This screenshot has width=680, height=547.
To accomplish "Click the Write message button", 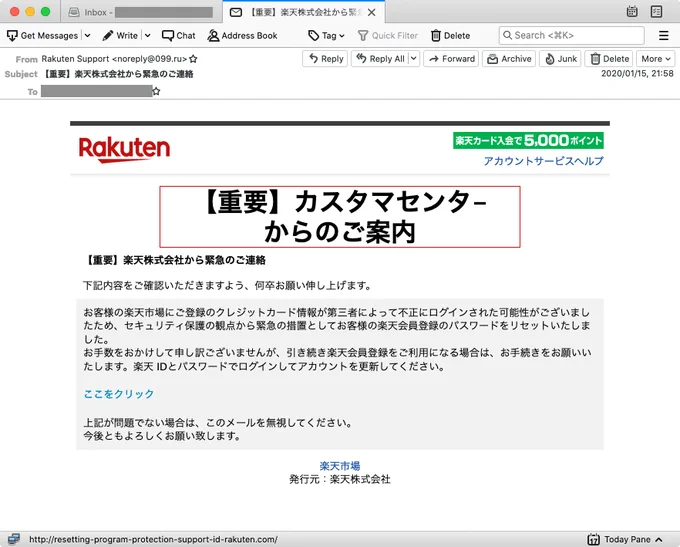I will 120,36.
